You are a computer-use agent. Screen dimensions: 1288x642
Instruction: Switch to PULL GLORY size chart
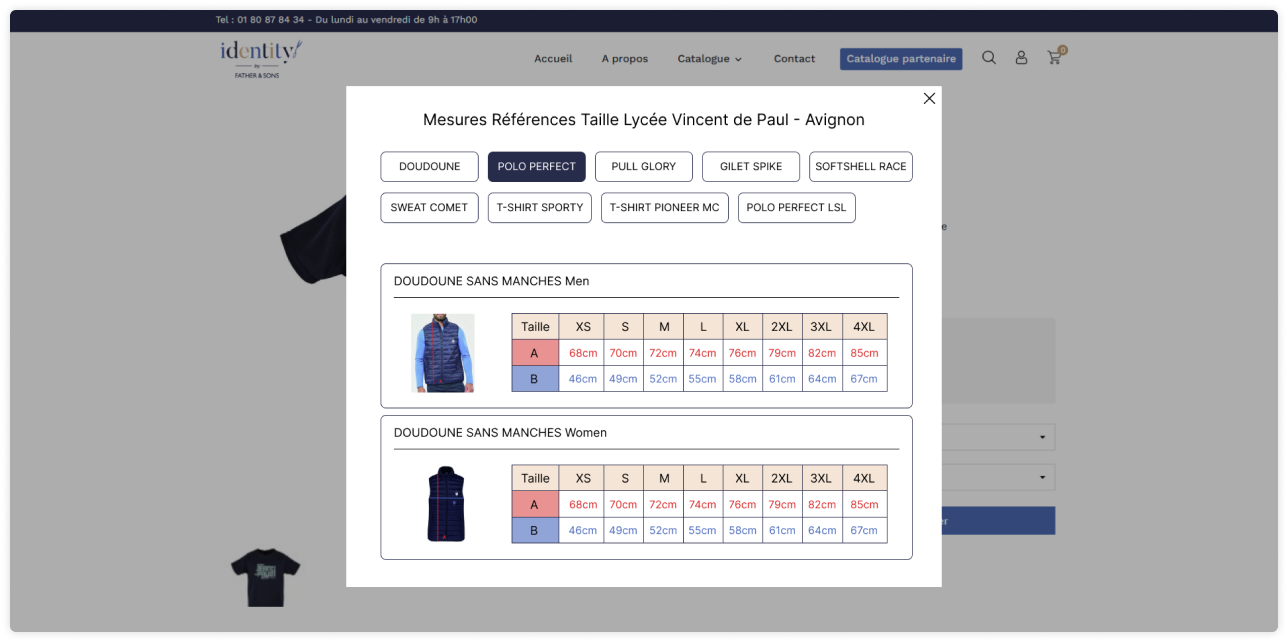(643, 167)
